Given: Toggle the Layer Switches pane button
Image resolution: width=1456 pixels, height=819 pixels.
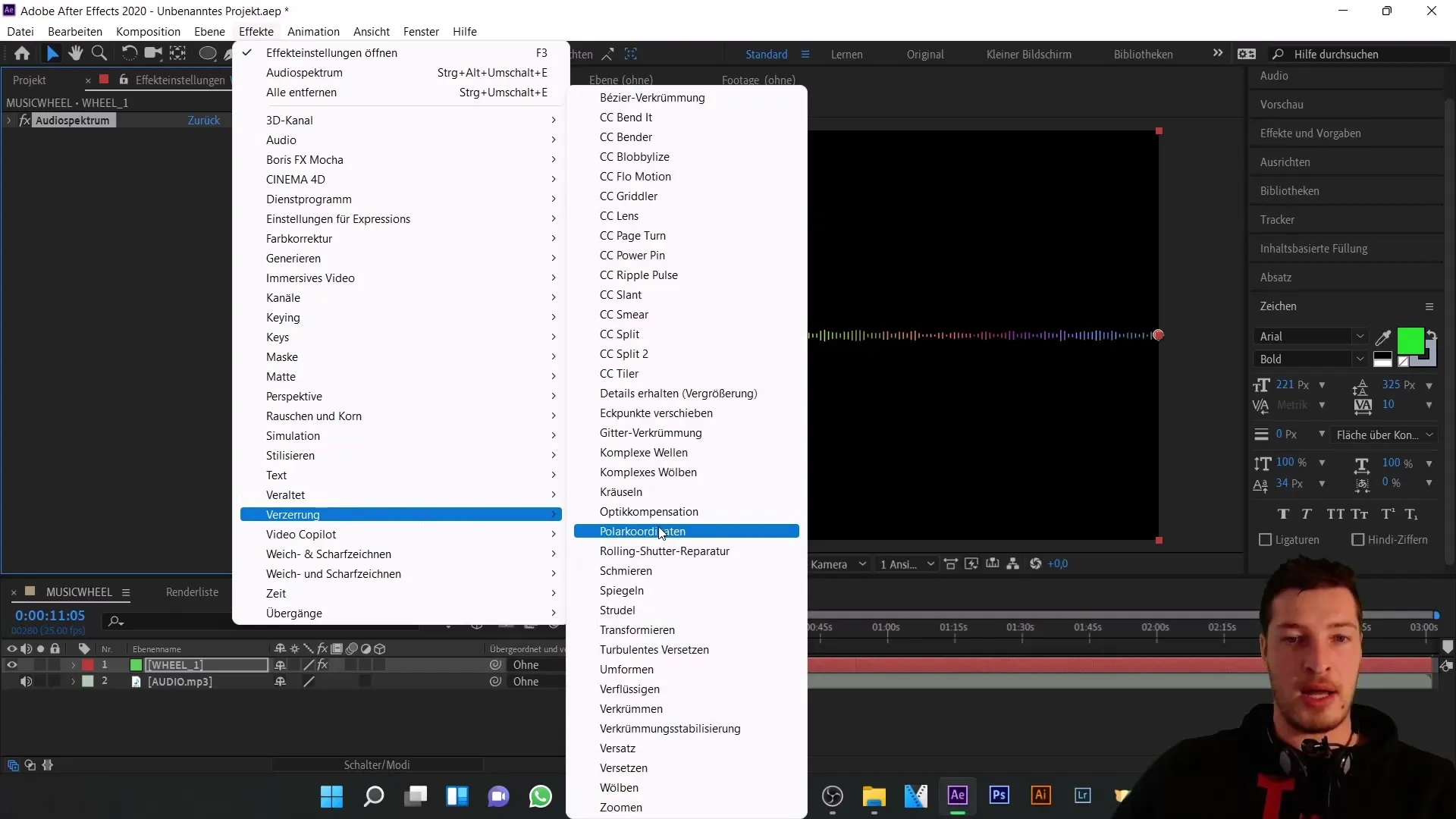Looking at the screenshot, I should tap(13, 765).
